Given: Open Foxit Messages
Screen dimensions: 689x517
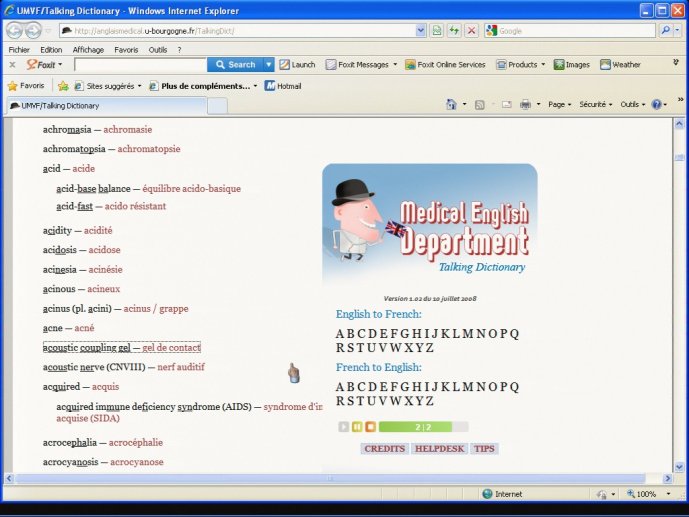Looking at the screenshot, I should [x=361, y=65].
